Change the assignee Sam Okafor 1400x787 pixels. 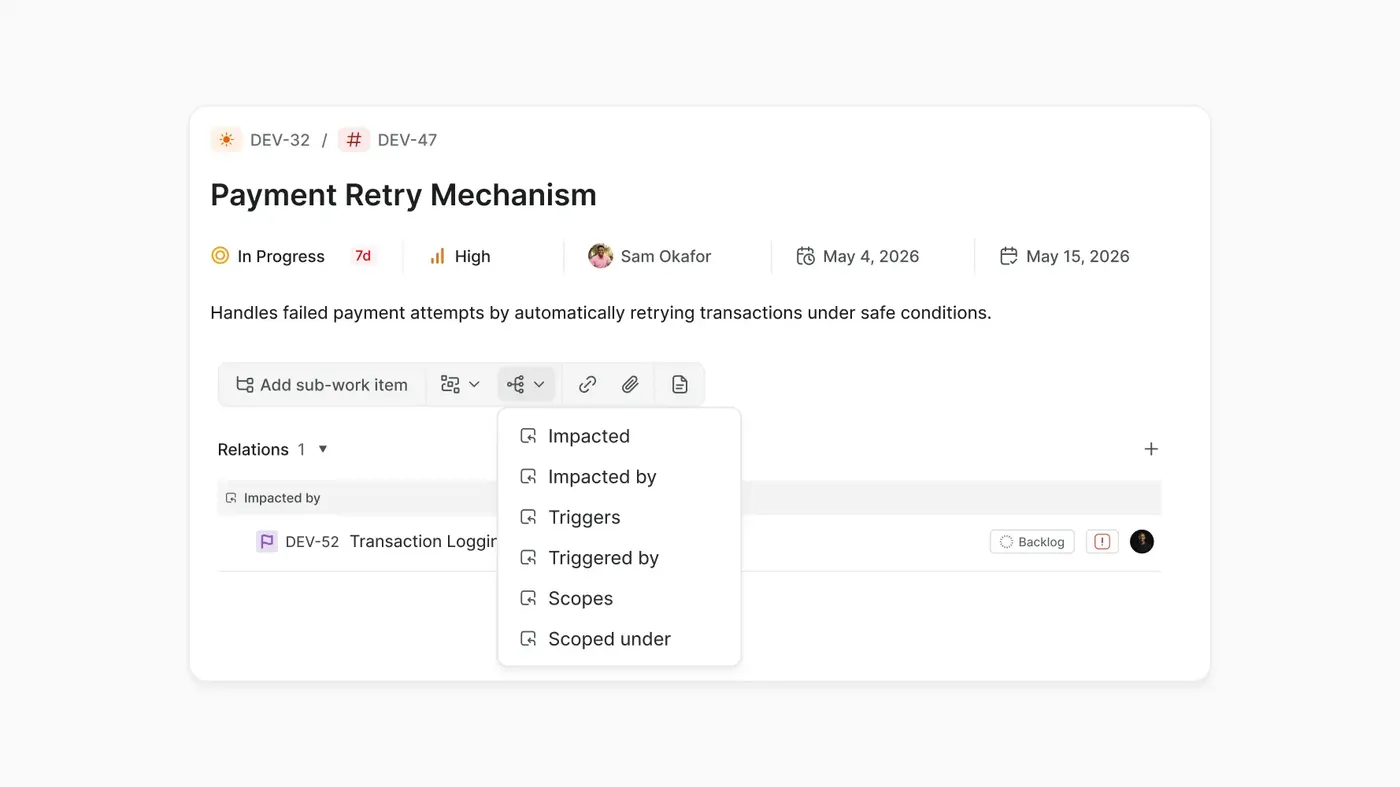pos(650,256)
